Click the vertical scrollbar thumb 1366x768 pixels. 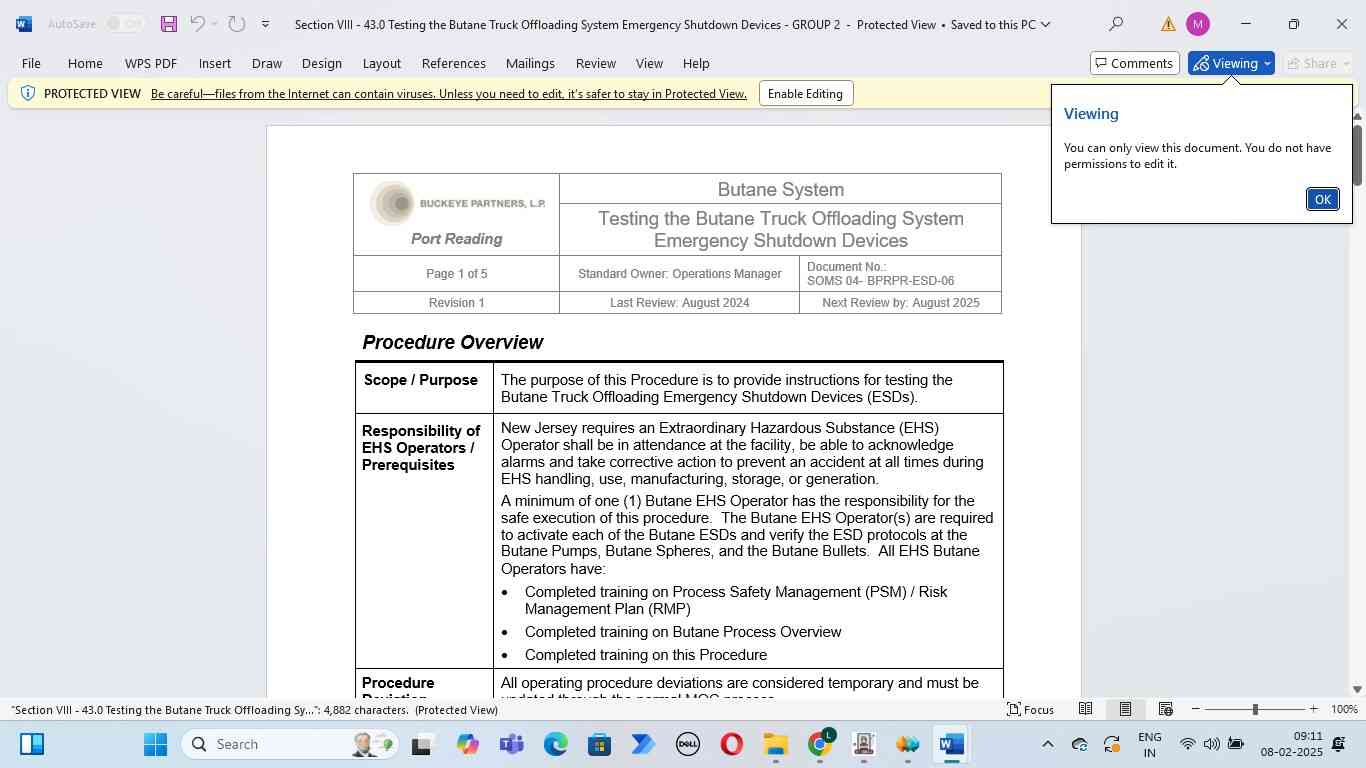(x=1357, y=155)
